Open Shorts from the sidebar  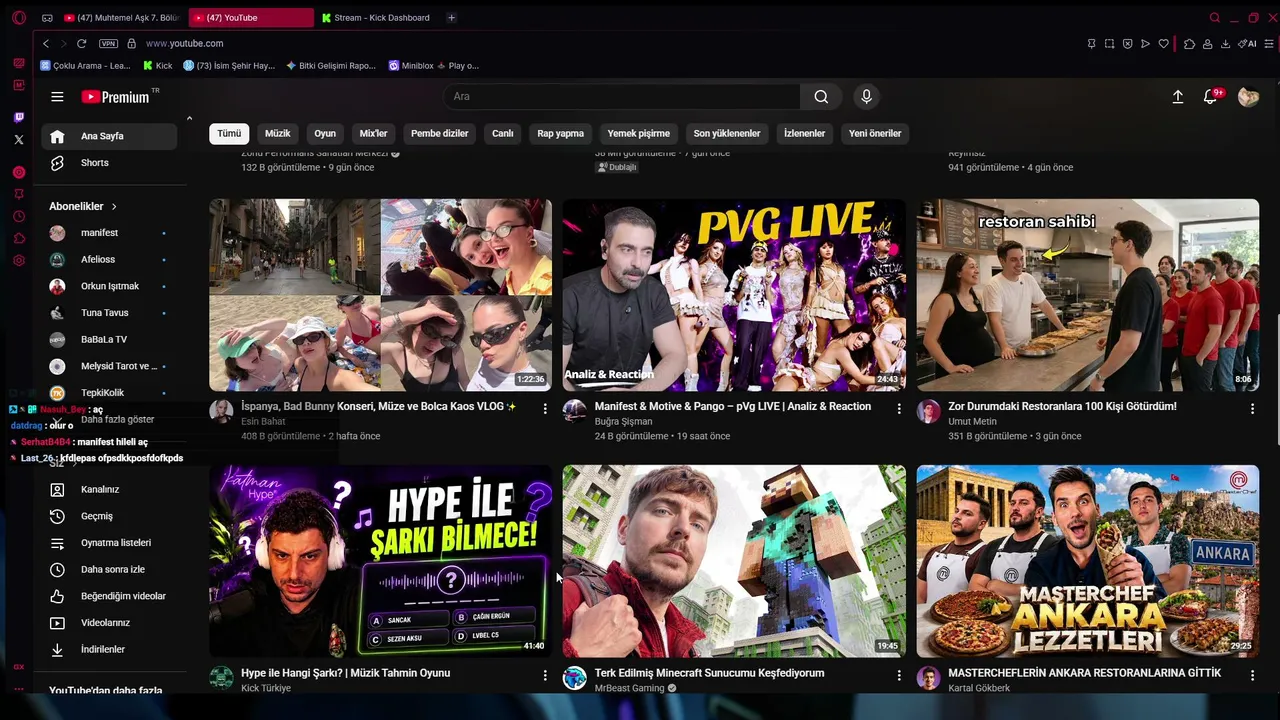[x=109, y=163]
